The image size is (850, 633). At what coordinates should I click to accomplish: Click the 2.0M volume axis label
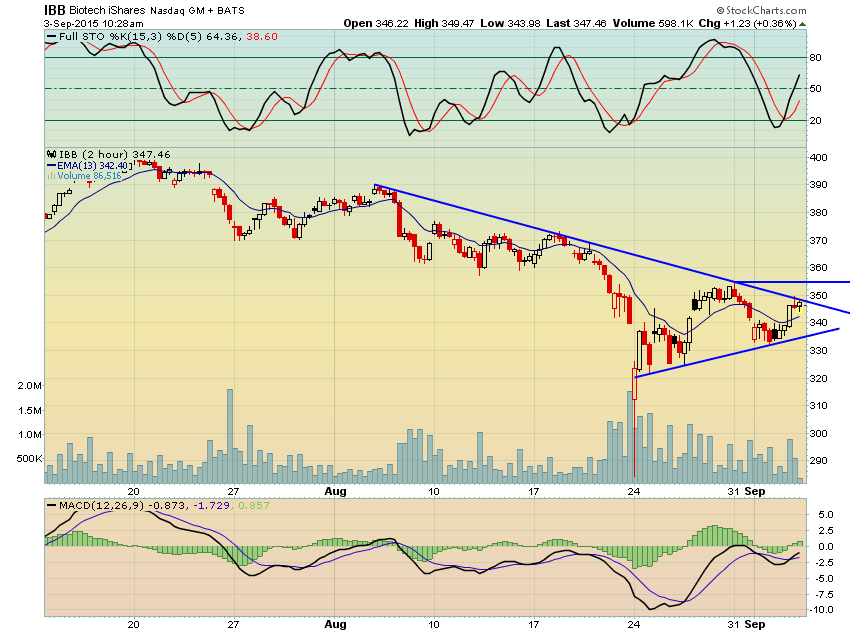pos(29,385)
